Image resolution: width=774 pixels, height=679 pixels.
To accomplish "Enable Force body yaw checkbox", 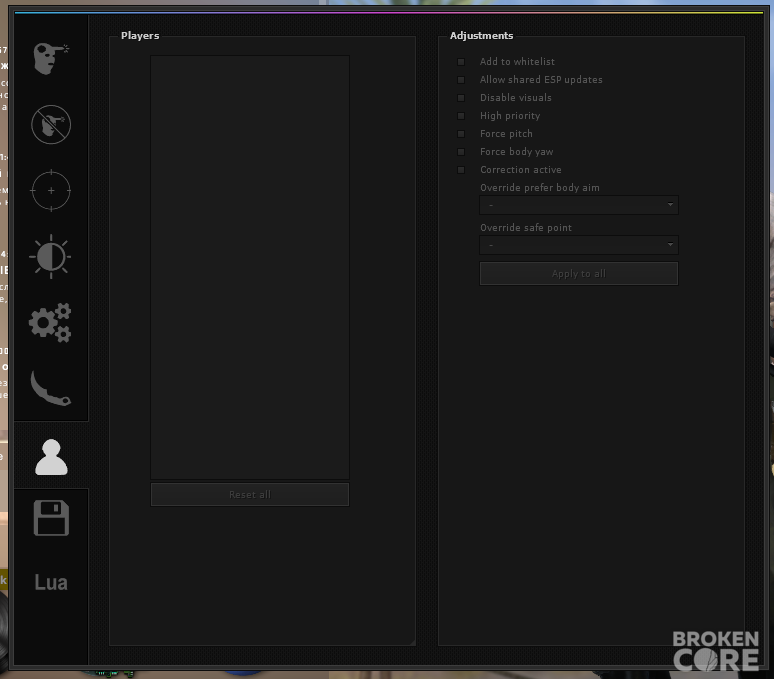I will pyautogui.click(x=461, y=152).
